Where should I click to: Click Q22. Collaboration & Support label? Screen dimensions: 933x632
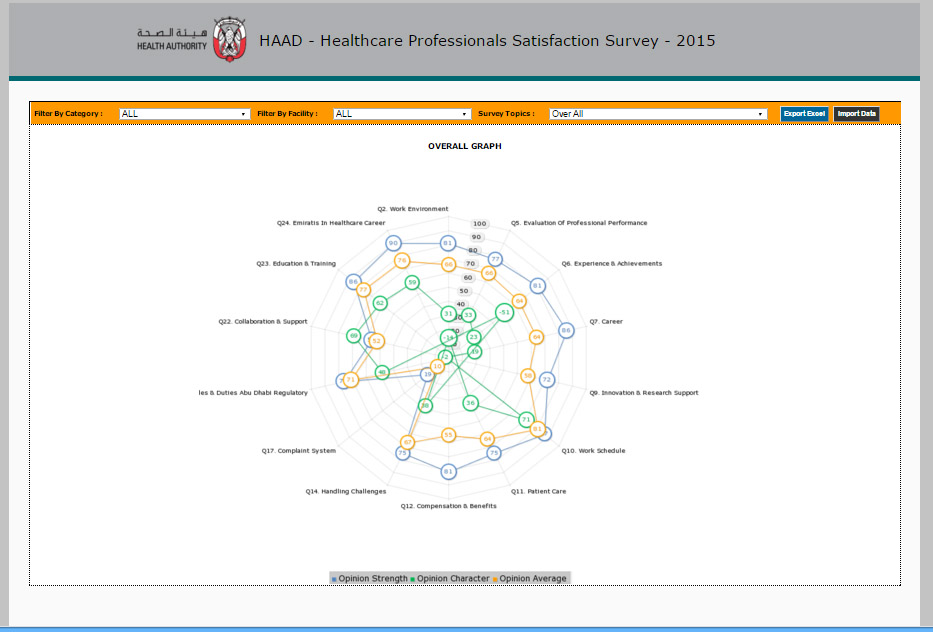262,321
